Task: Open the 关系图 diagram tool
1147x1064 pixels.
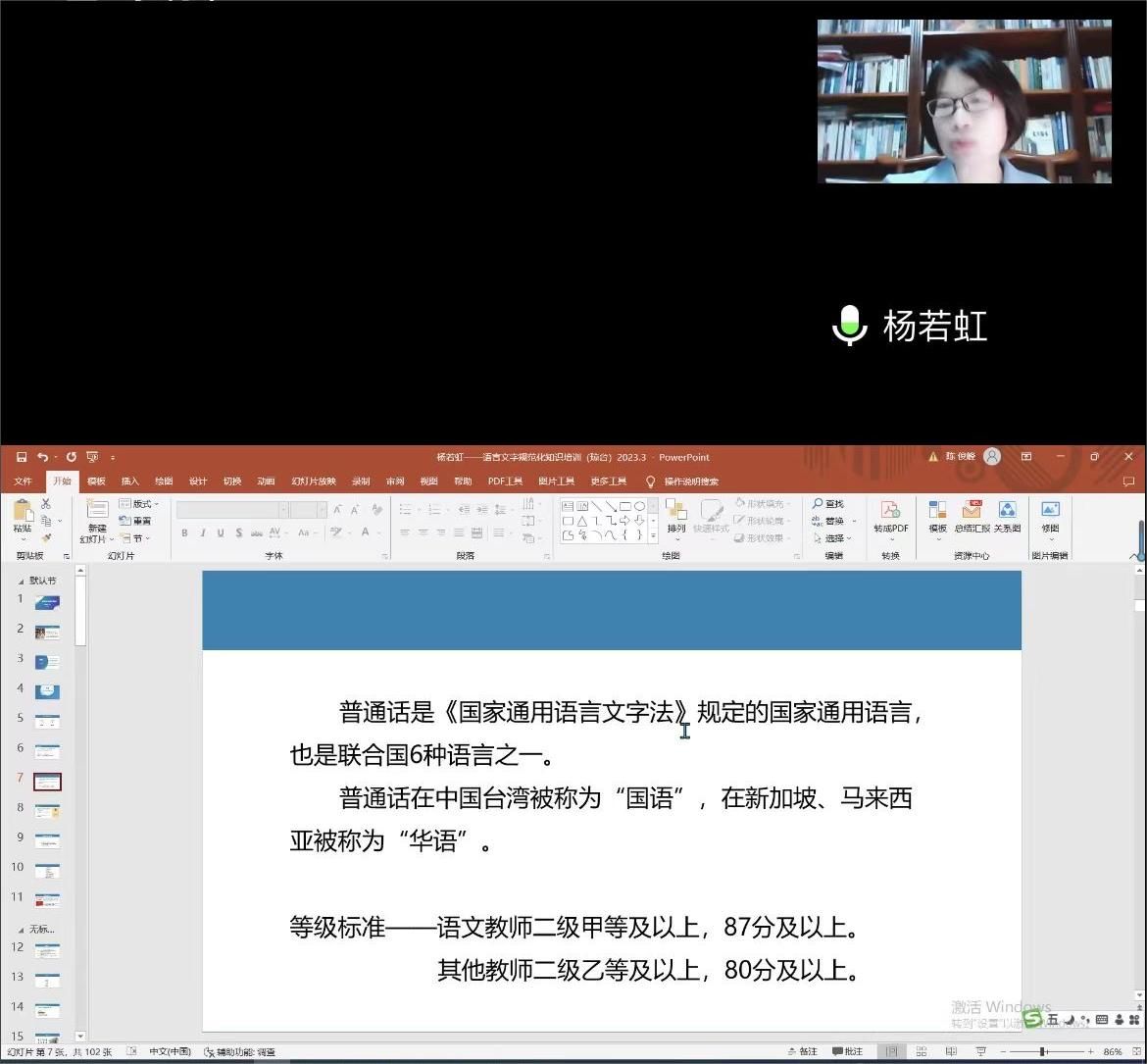Action: 1007,510
